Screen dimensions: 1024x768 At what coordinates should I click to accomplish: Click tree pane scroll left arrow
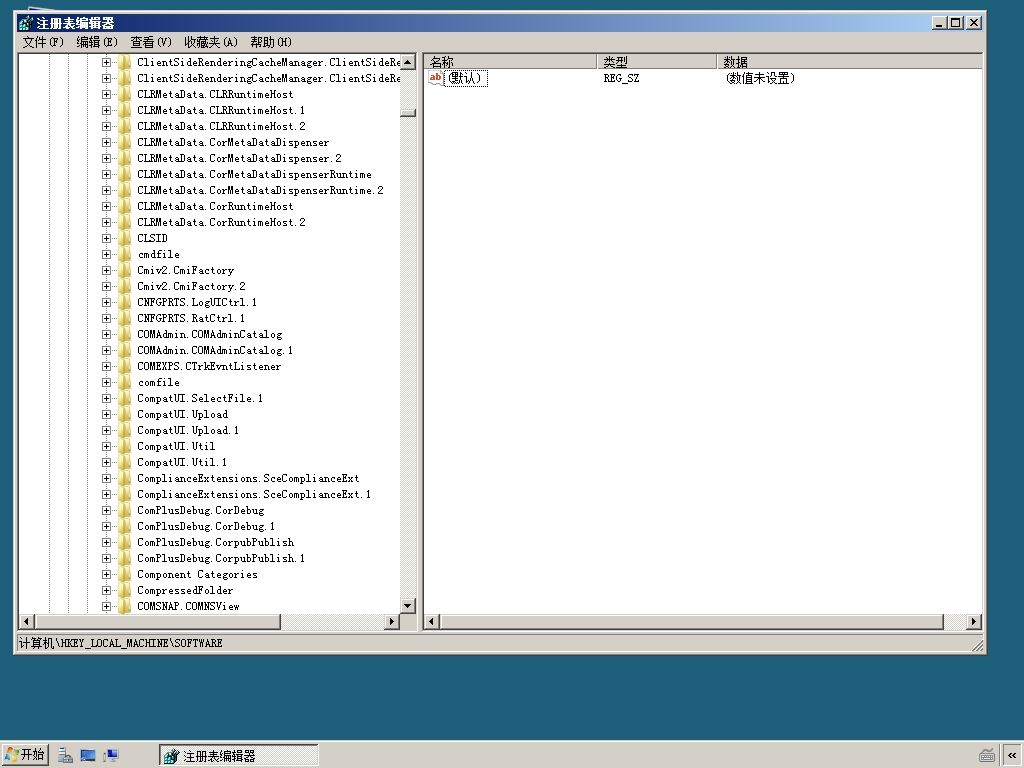[27, 622]
